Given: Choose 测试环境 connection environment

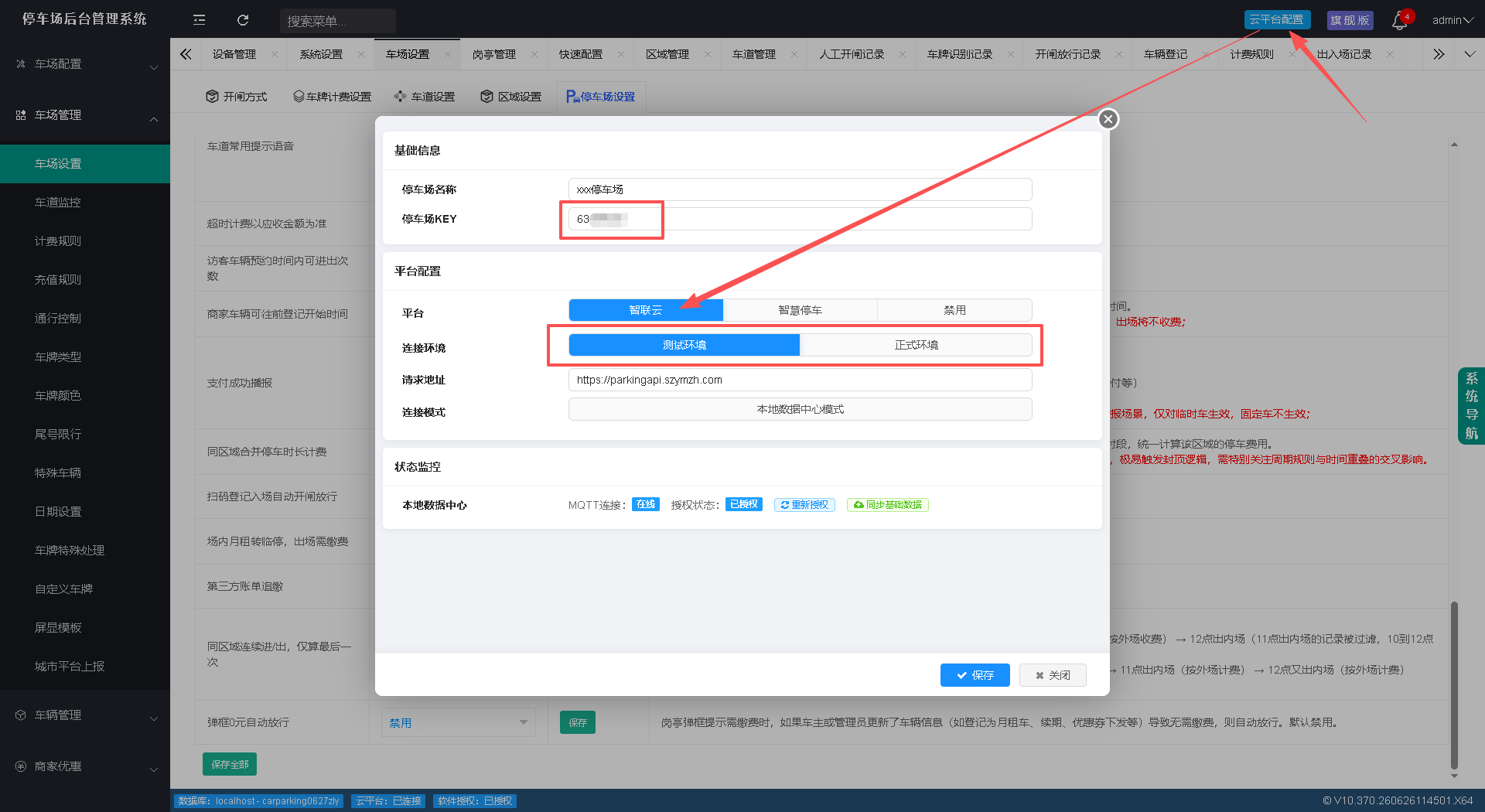Looking at the screenshot, I should (x=684, y=345).
